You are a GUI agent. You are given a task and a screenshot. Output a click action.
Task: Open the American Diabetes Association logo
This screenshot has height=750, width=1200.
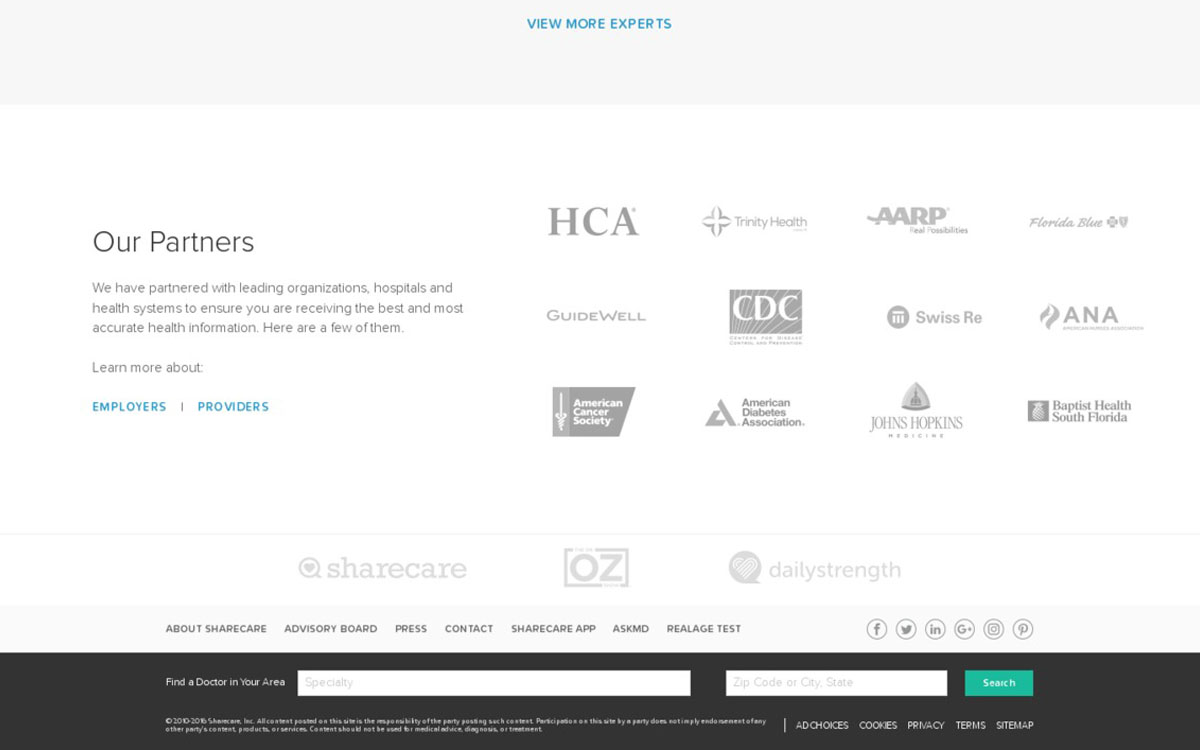pyautogui.click(x=755, y=412)
